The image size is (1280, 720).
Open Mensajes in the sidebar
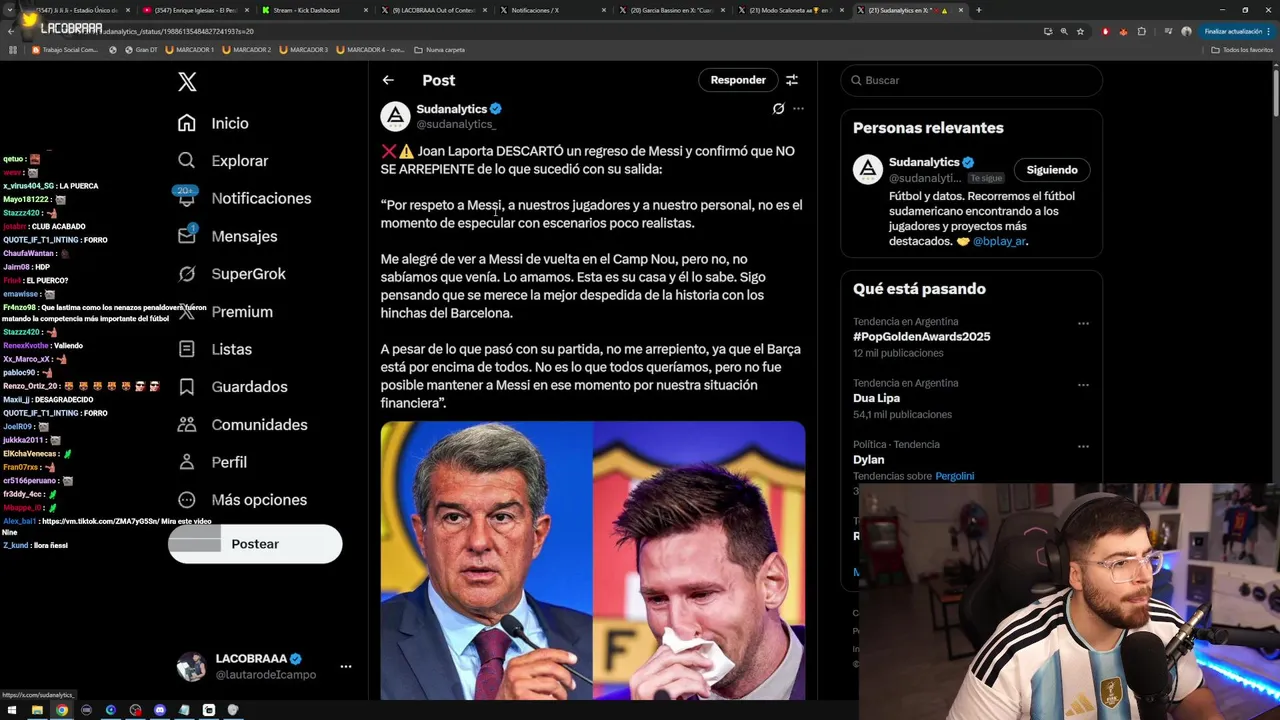point(227,236)
